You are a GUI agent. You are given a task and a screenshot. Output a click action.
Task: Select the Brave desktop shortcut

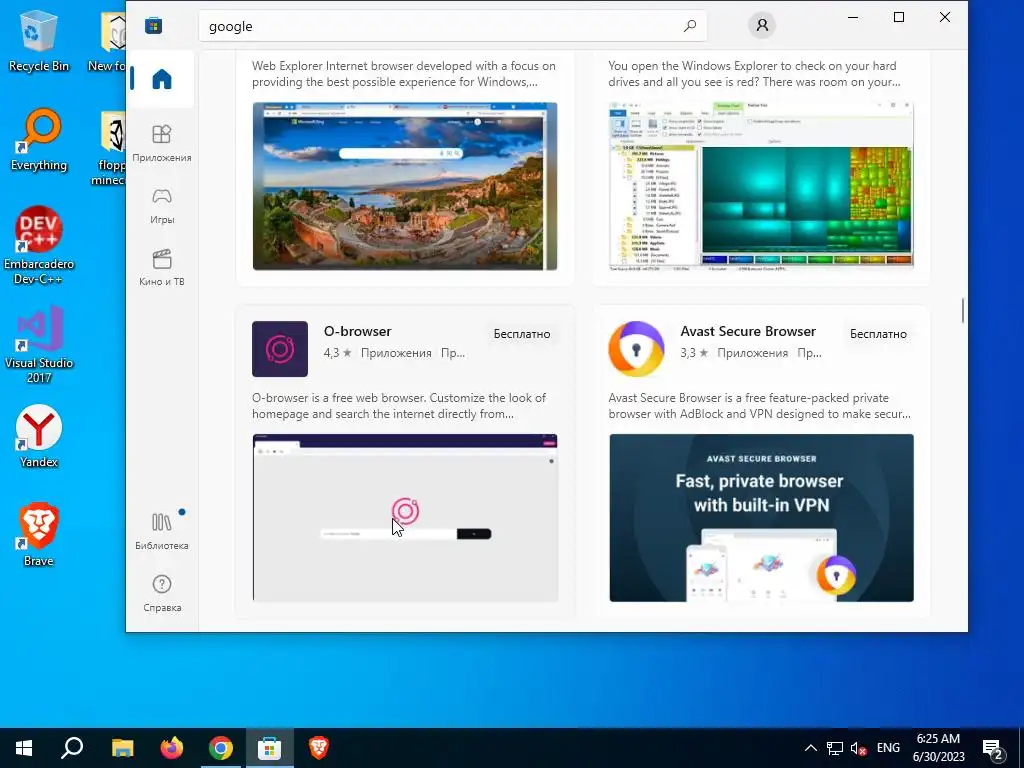(39, 535)
